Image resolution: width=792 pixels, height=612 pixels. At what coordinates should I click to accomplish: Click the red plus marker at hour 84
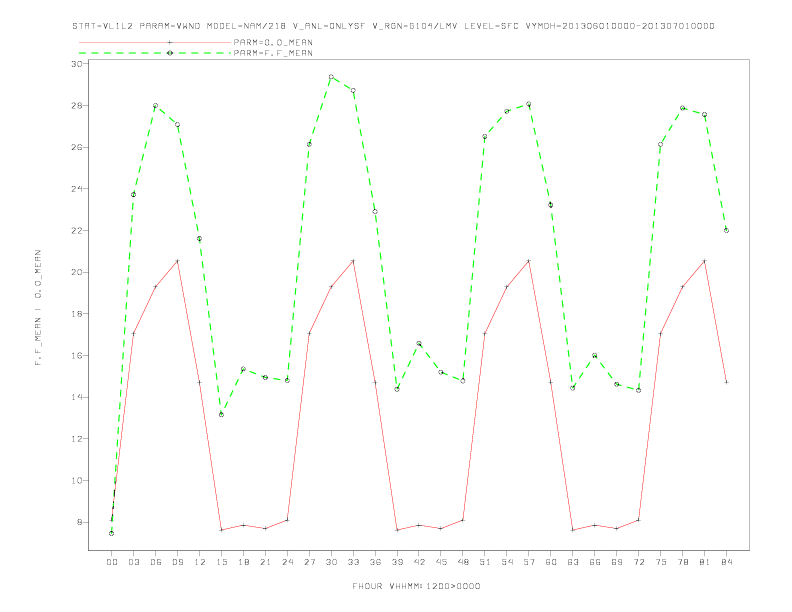(727, 382)
